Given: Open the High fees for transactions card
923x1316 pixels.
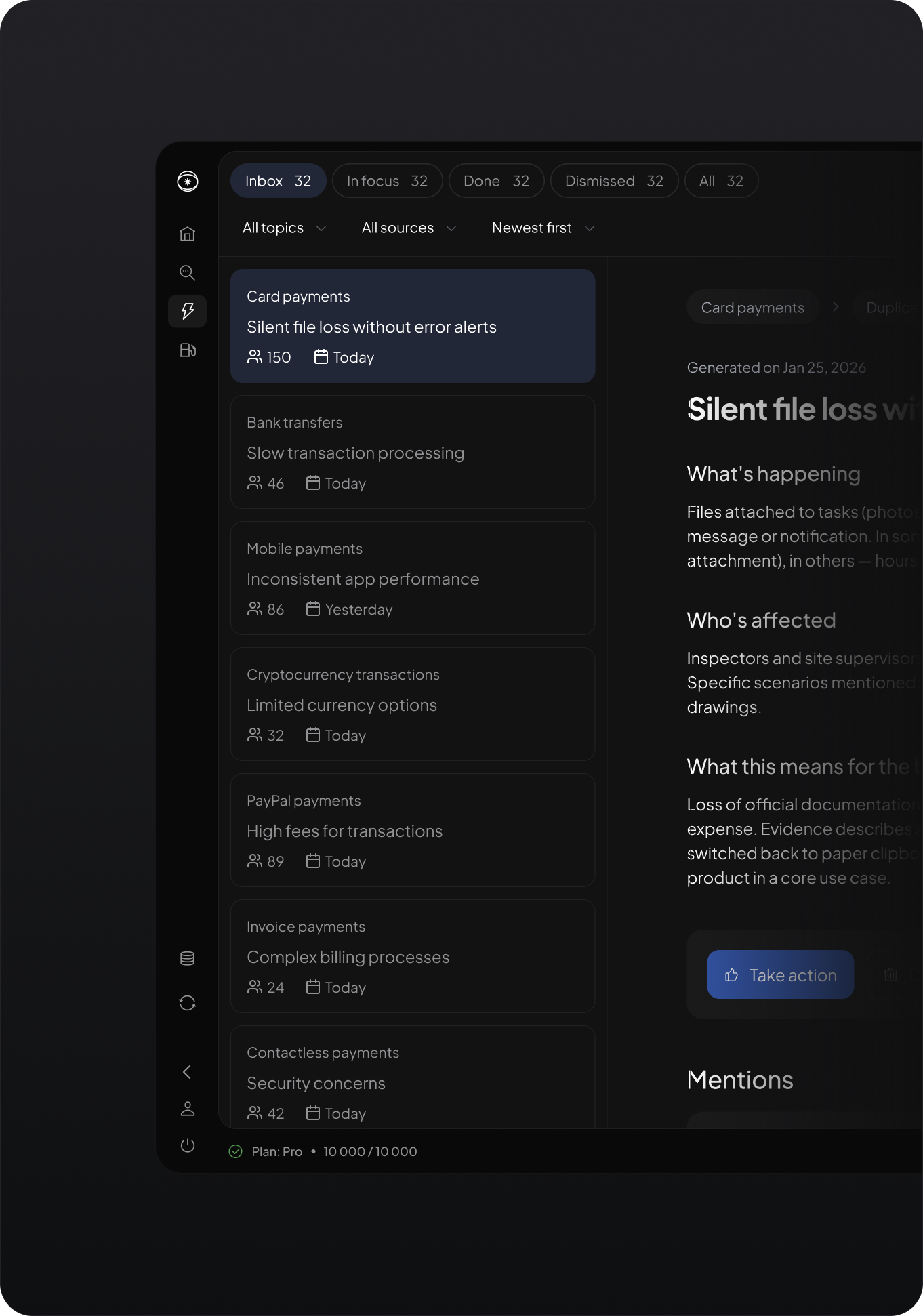Looking at the screenshot, I should click(x=413, y=830).
